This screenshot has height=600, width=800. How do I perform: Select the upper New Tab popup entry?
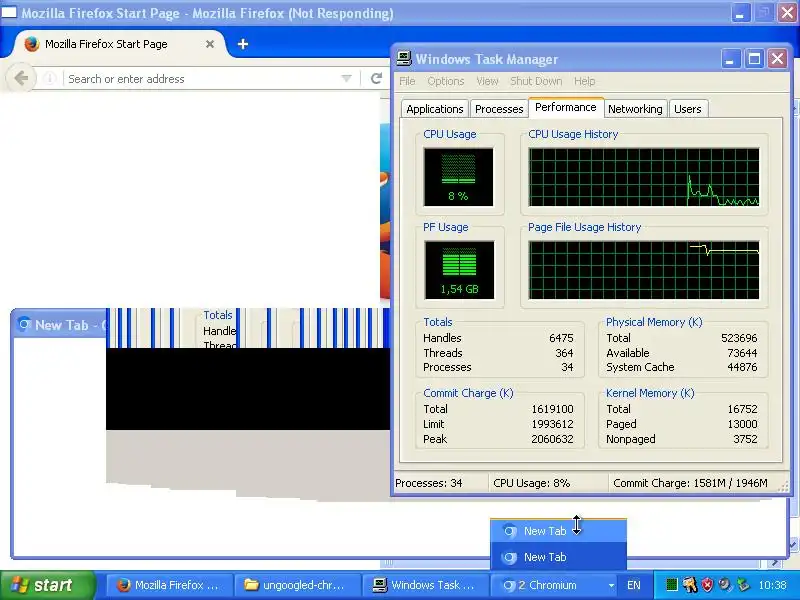coord(558,531)
